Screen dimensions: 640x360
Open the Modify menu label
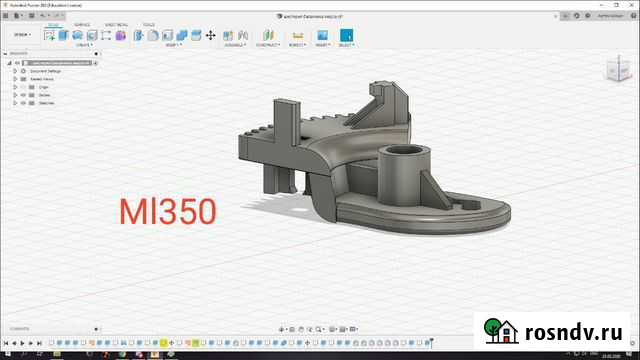[173, 45]
